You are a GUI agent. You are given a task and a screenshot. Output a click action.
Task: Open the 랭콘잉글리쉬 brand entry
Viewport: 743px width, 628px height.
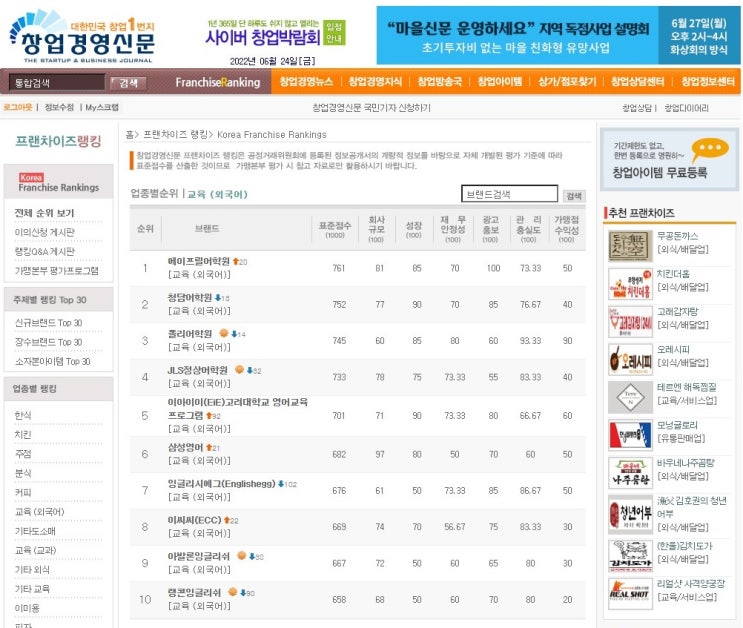(194, 592)
